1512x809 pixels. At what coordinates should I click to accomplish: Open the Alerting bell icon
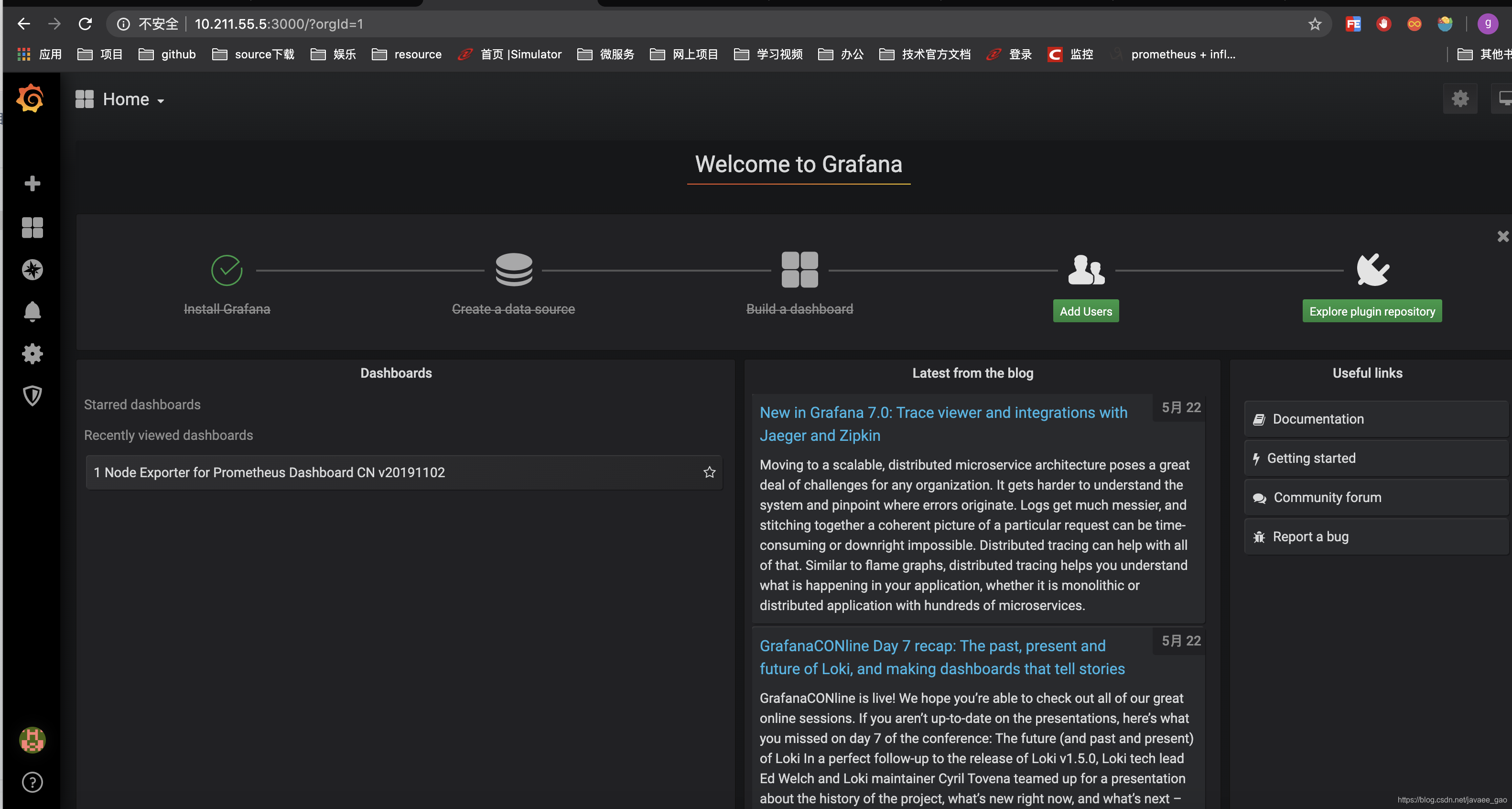click(32, 311)
